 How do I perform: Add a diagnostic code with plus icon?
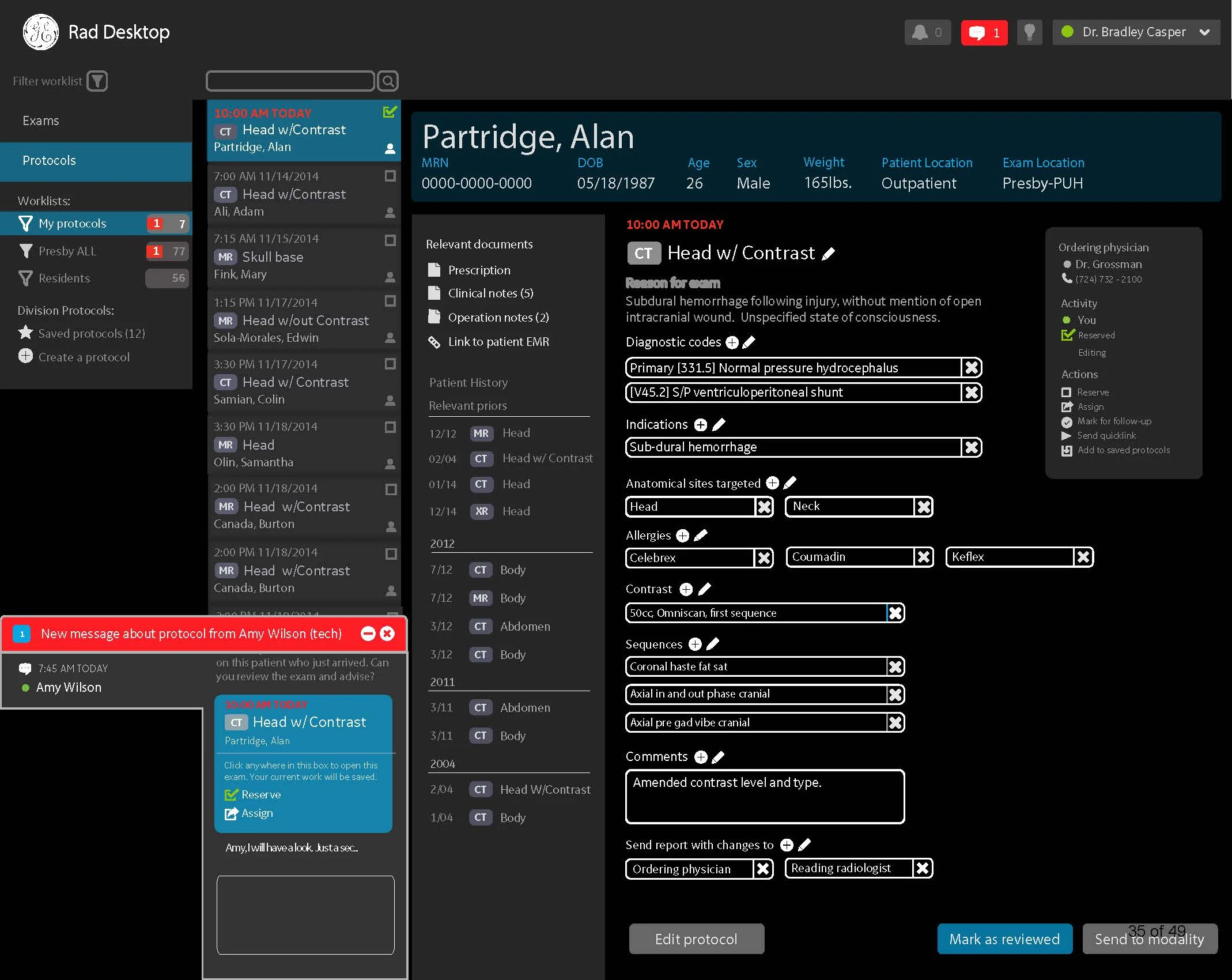pyautogui.click(x=732, y=342)
